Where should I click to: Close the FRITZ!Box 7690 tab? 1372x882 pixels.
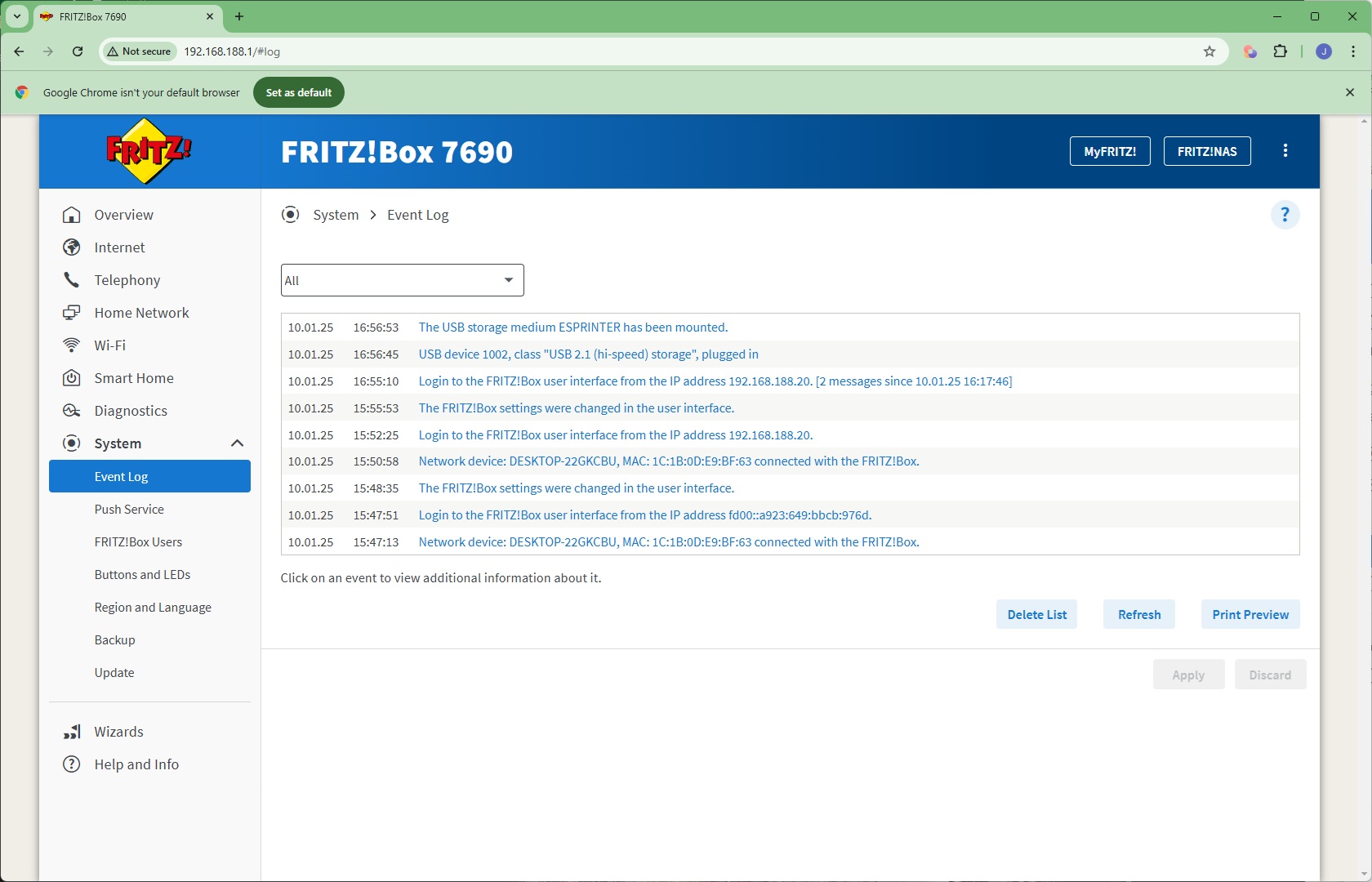pos(210,16)
